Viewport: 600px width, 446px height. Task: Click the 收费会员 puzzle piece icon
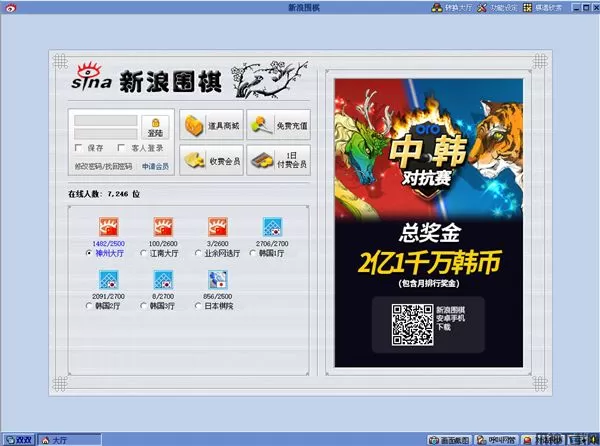[x=194, y=160]
